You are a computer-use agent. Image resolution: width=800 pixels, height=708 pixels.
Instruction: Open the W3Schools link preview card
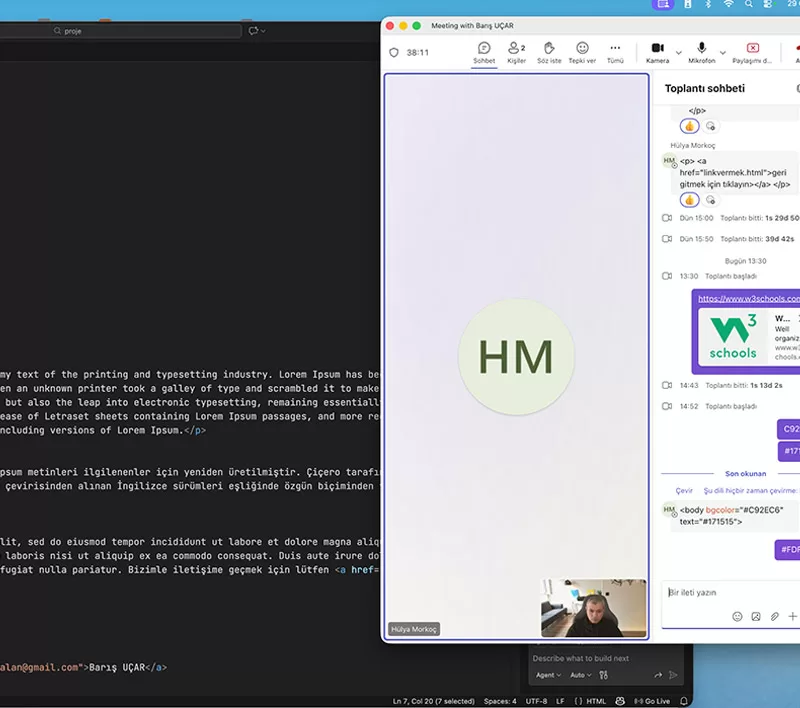coord(748,337)
